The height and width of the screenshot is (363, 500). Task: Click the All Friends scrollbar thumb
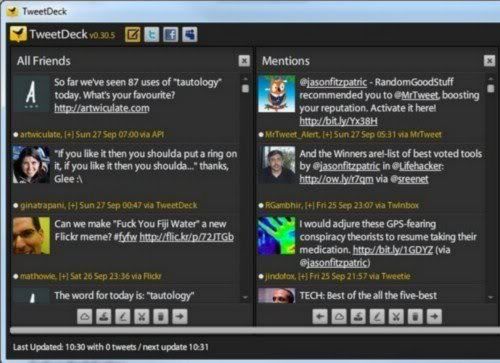245,88
